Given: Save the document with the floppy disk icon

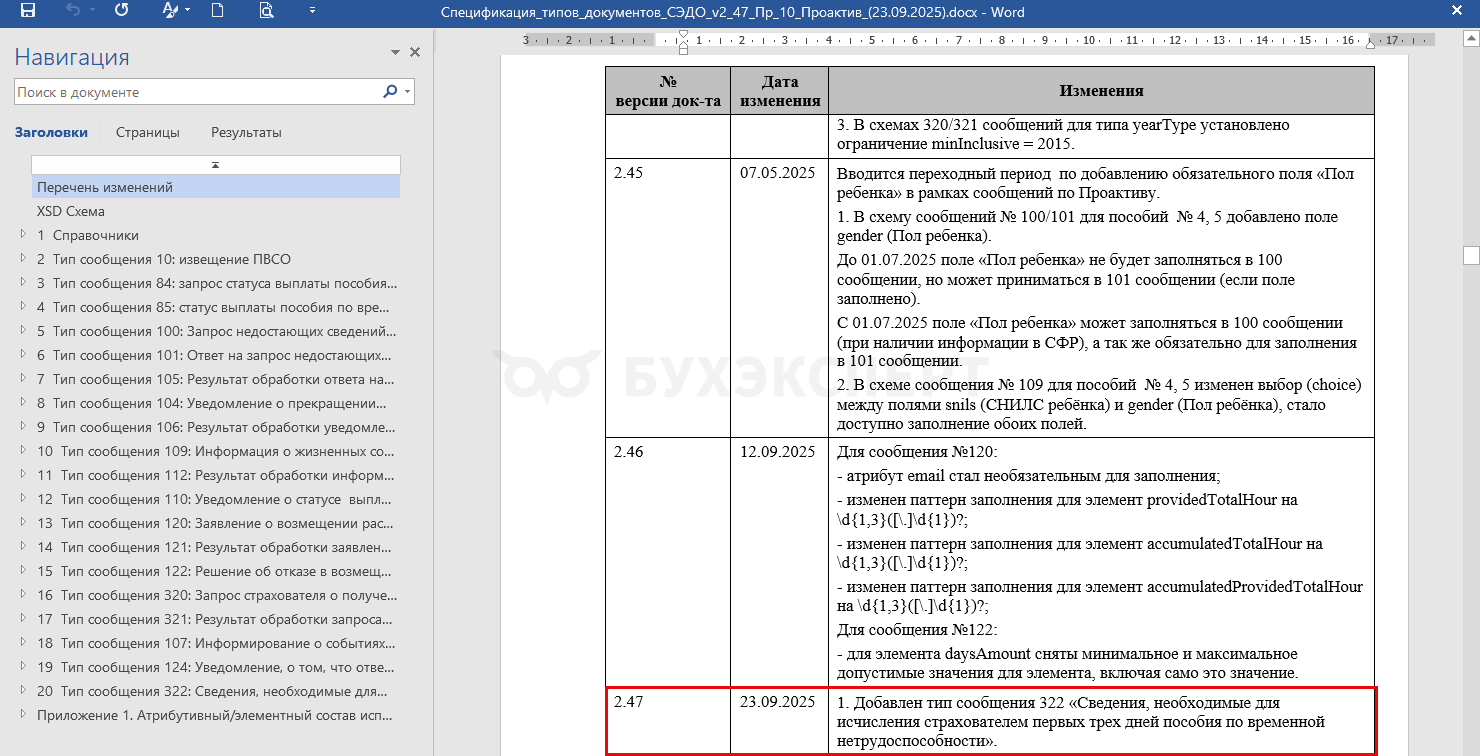Looking at the screenshot, I should point(27,11).
